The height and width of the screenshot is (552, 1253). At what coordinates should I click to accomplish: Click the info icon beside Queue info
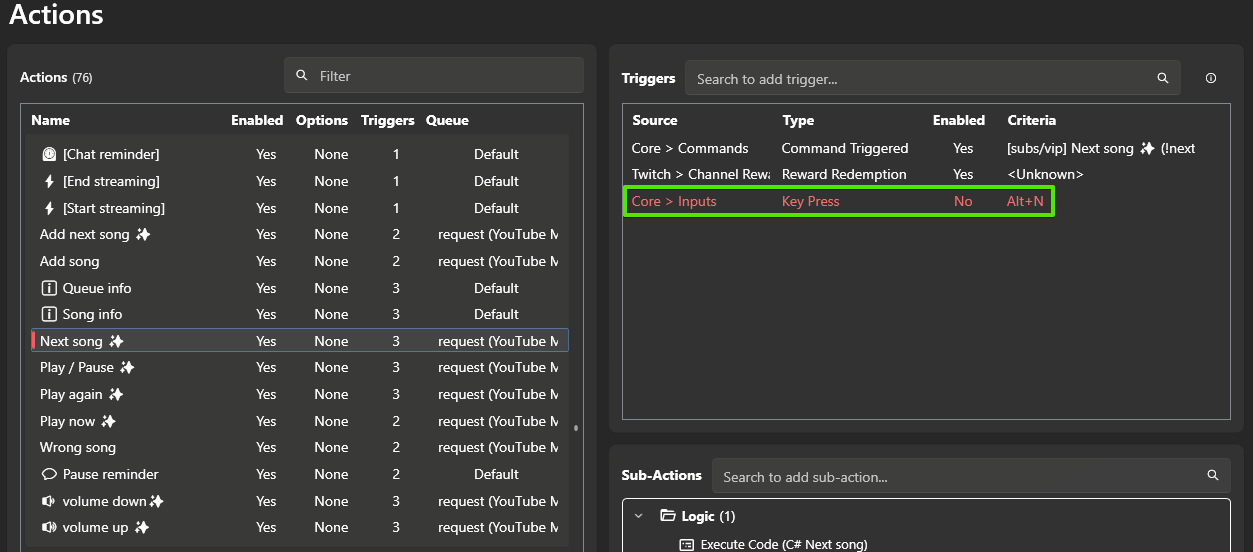point(48,288)
